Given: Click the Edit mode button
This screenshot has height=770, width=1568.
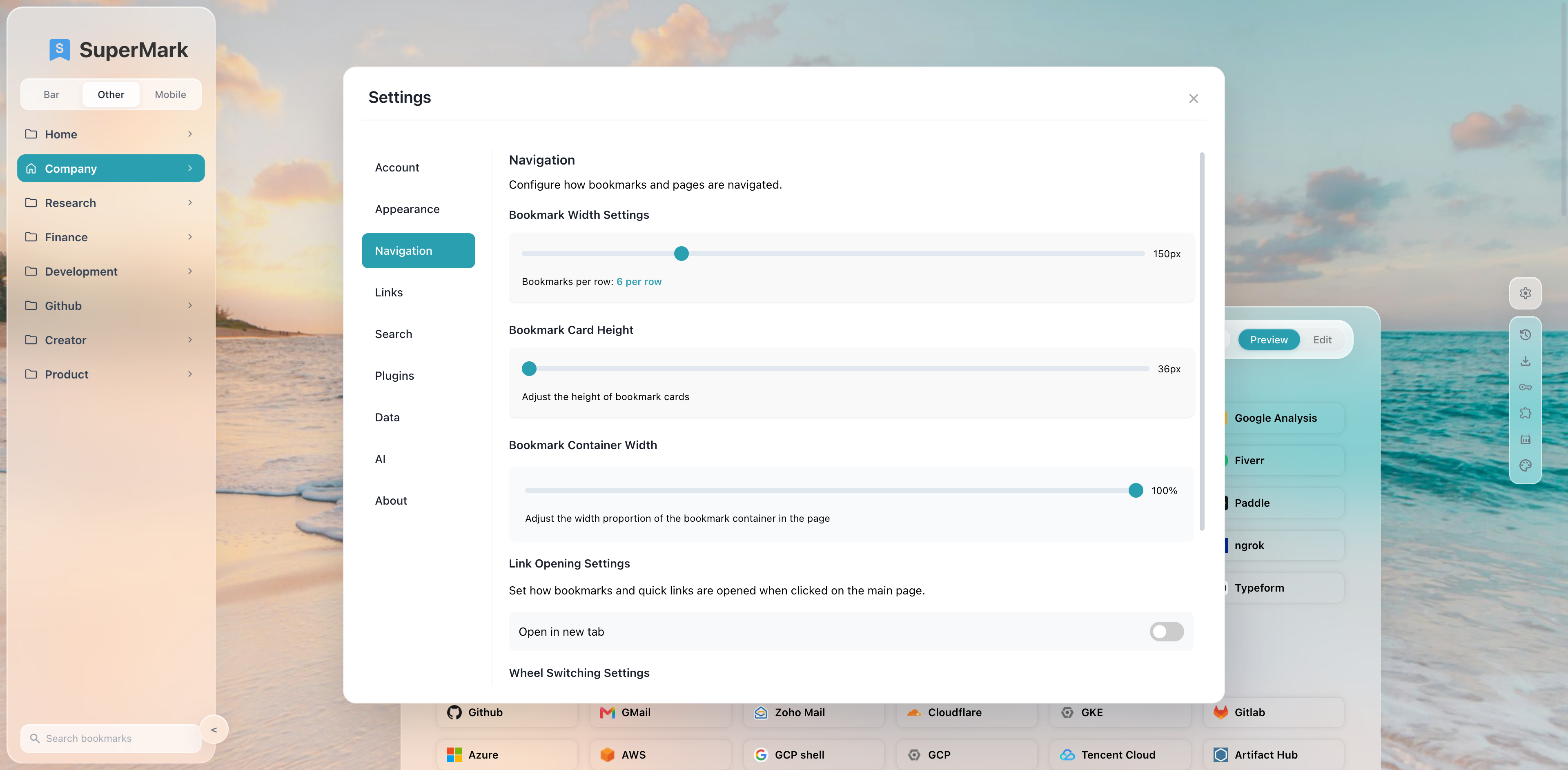Looking at the screenshot, I should pos(1322,340).
